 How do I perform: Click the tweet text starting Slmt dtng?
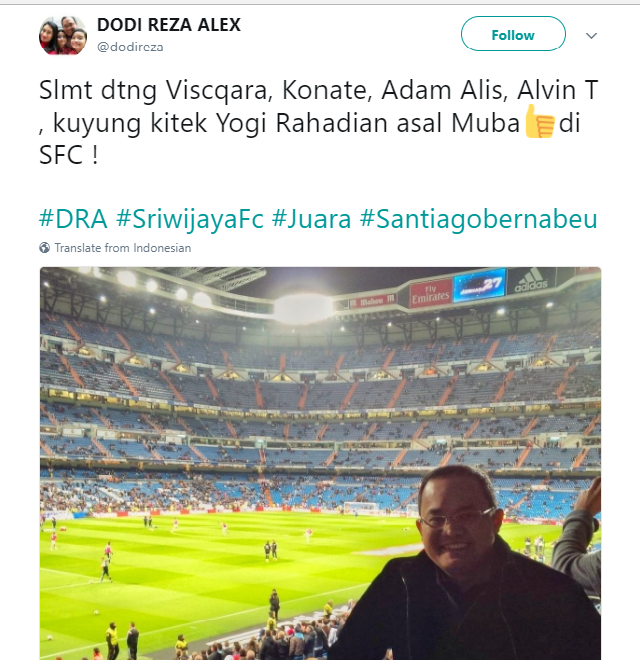coord(318,122)
